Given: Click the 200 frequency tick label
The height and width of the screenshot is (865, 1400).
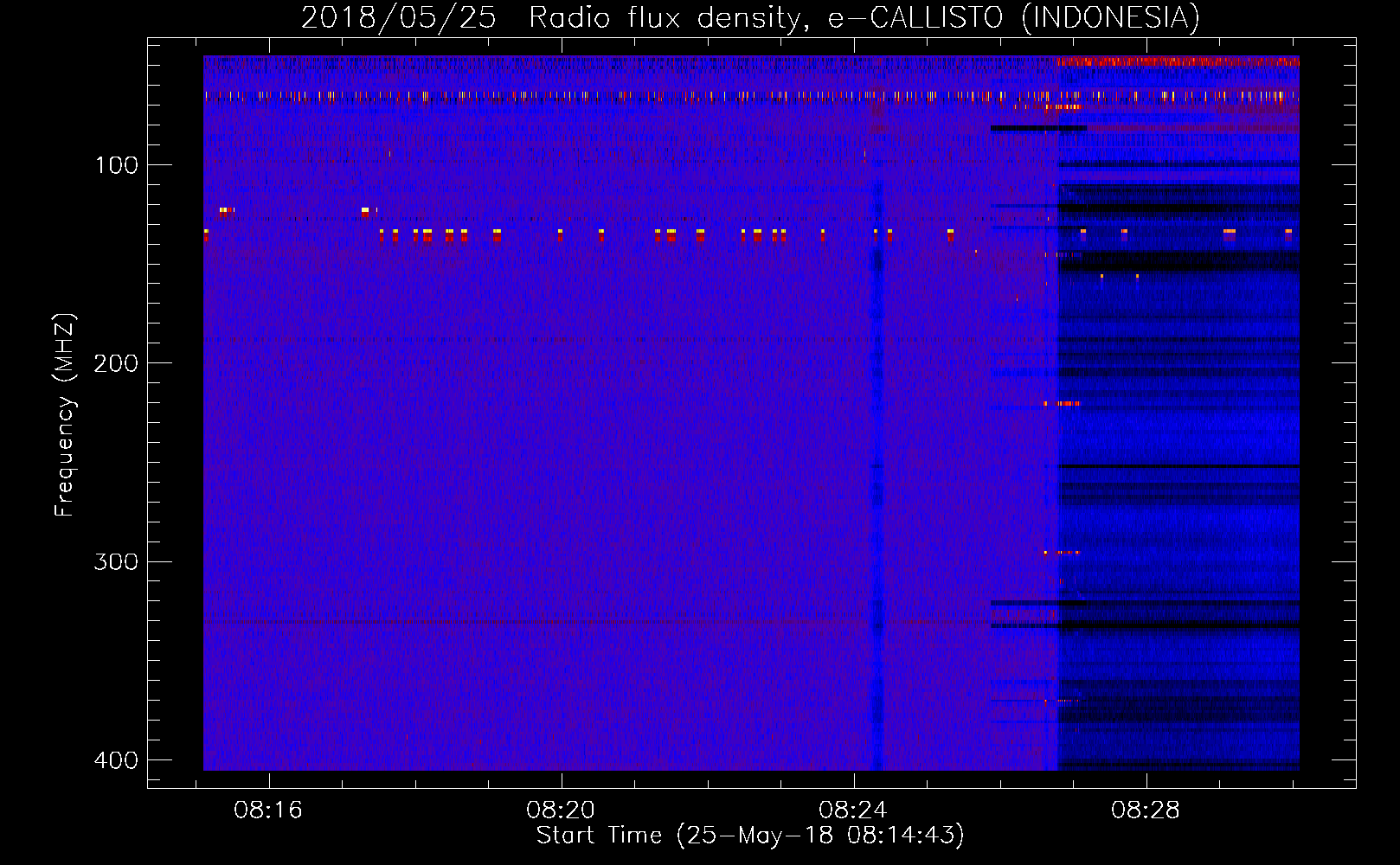Looking at the screenshot, I should tap(116, 363).
